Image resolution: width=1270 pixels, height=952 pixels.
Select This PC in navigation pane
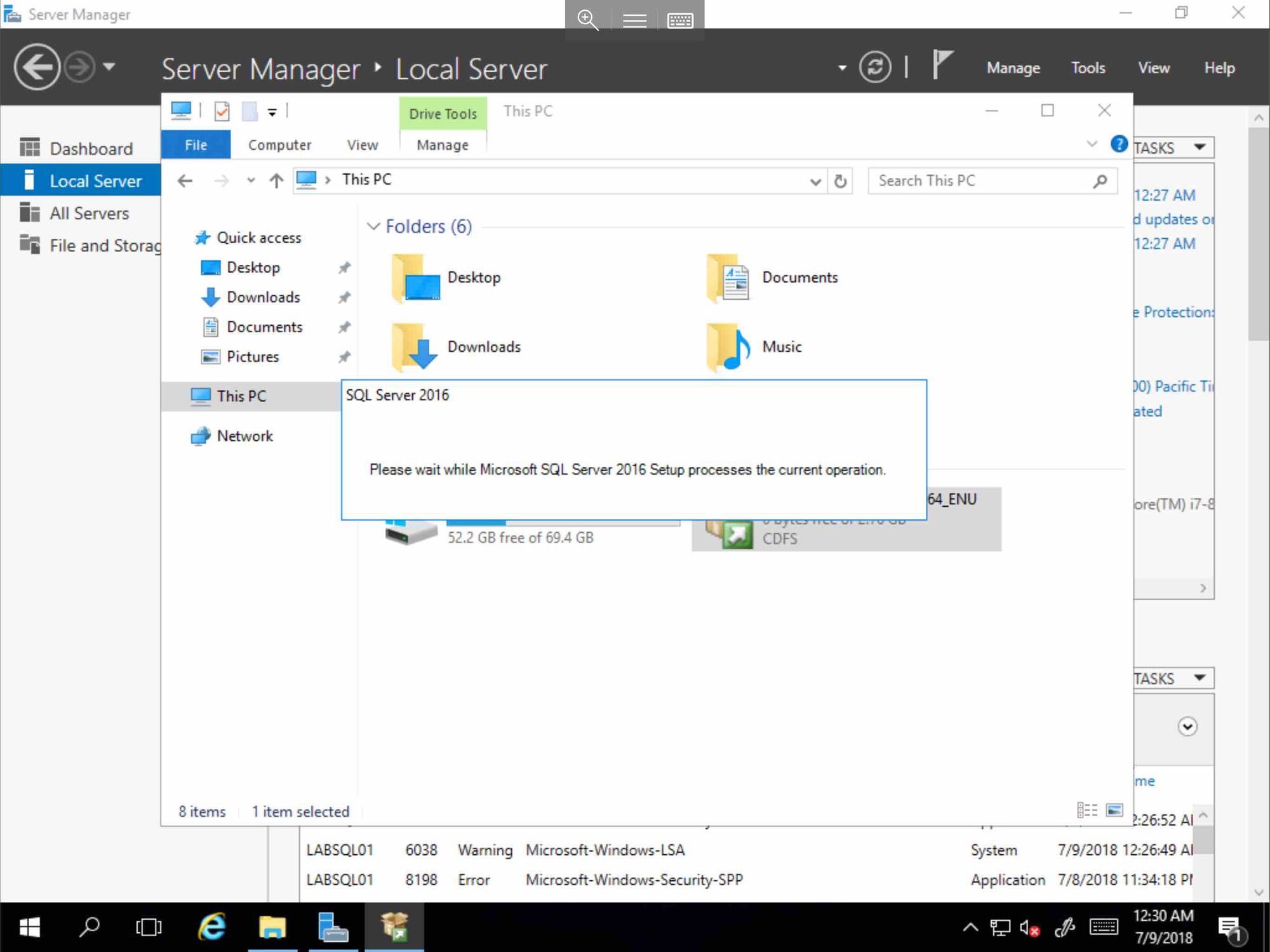[241, 396]
